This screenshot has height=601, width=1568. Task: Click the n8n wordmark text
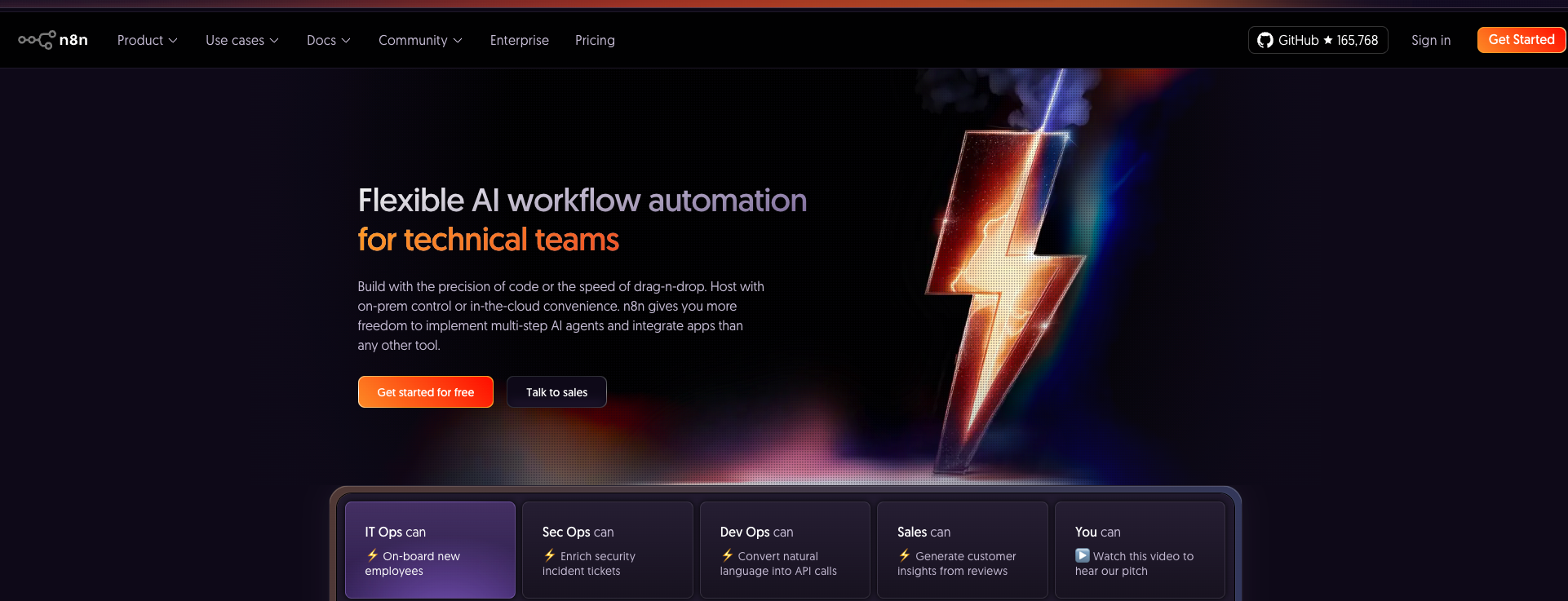tap(73, 40)
